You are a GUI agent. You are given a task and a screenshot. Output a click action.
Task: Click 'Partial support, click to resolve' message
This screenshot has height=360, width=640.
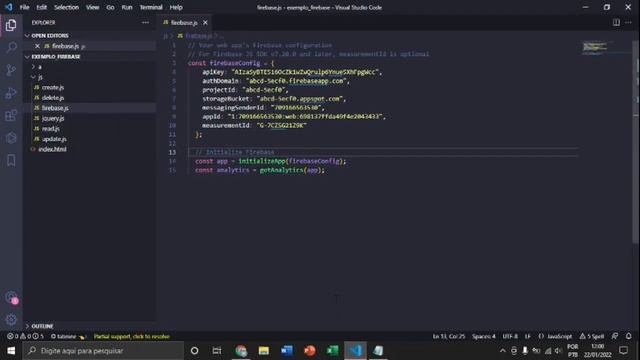click(x=132, y=336)
